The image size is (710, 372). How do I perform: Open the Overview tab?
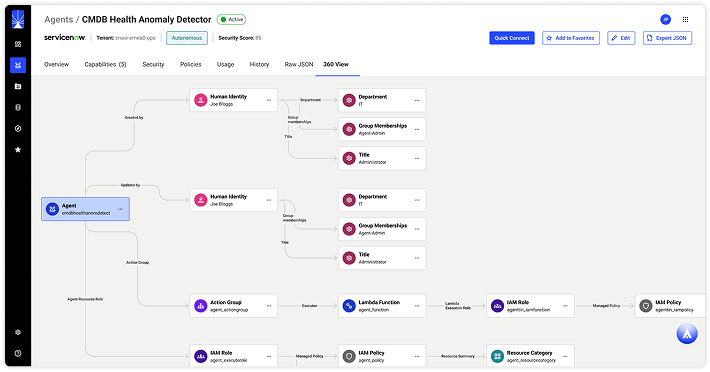pyautogui.click(x=57, y=64)
